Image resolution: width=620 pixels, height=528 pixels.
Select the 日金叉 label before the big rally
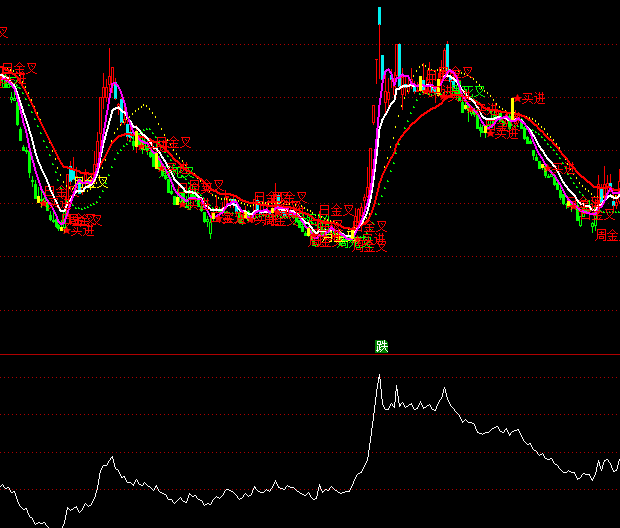336,211
